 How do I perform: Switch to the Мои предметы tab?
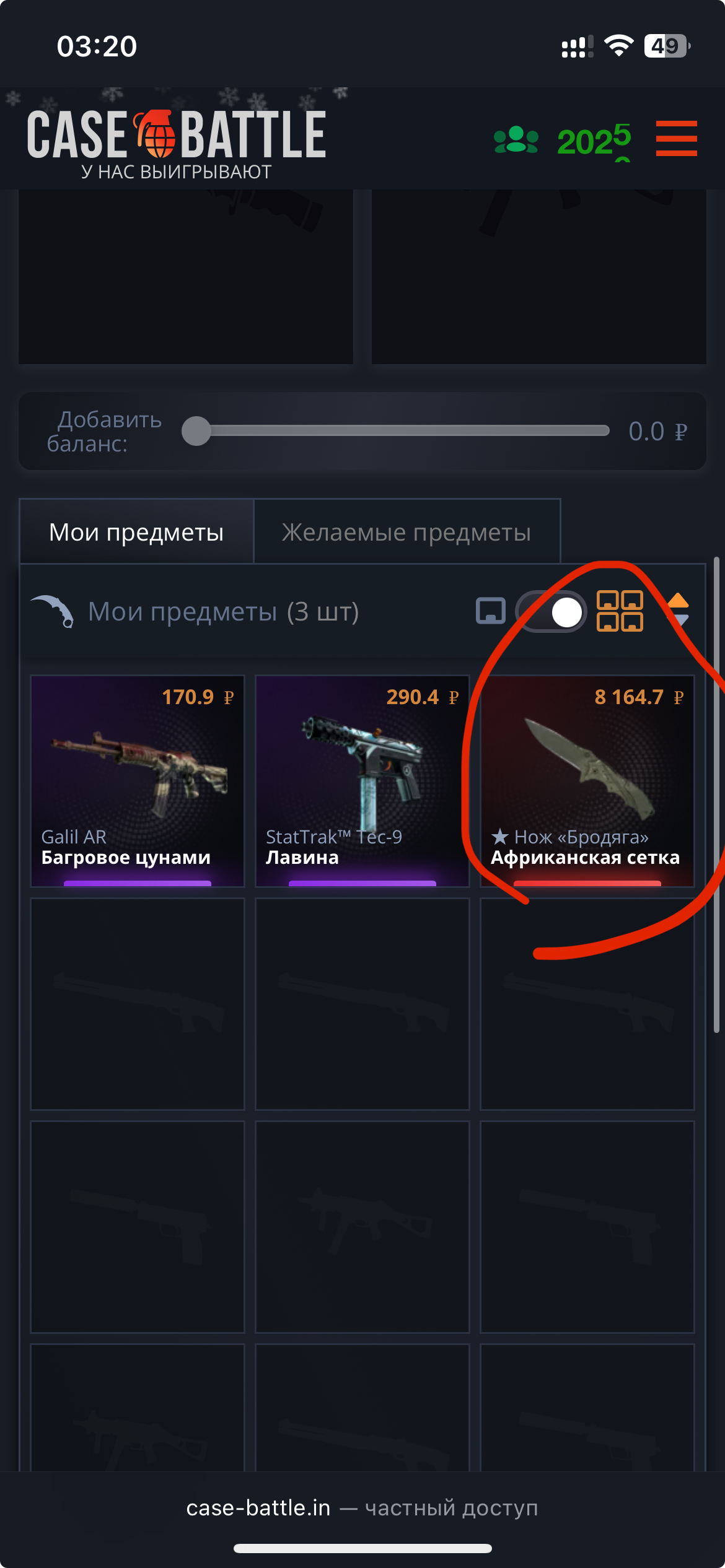coord(136,532)
